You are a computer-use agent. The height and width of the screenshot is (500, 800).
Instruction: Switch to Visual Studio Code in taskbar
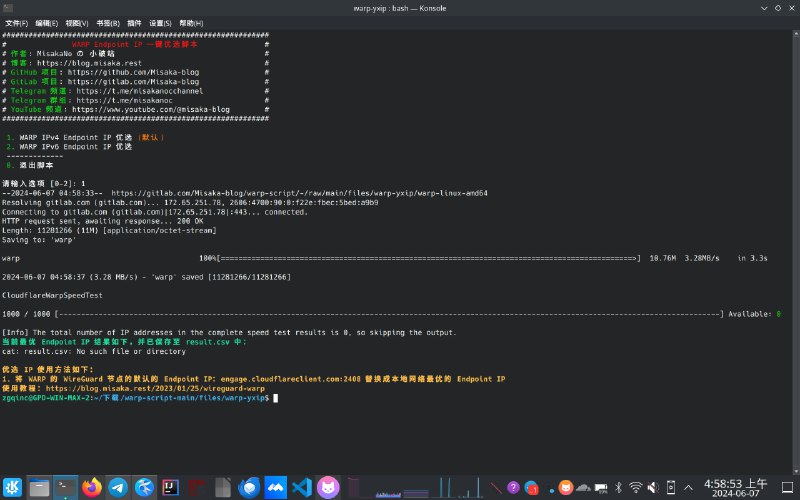[x=301, y=487]
